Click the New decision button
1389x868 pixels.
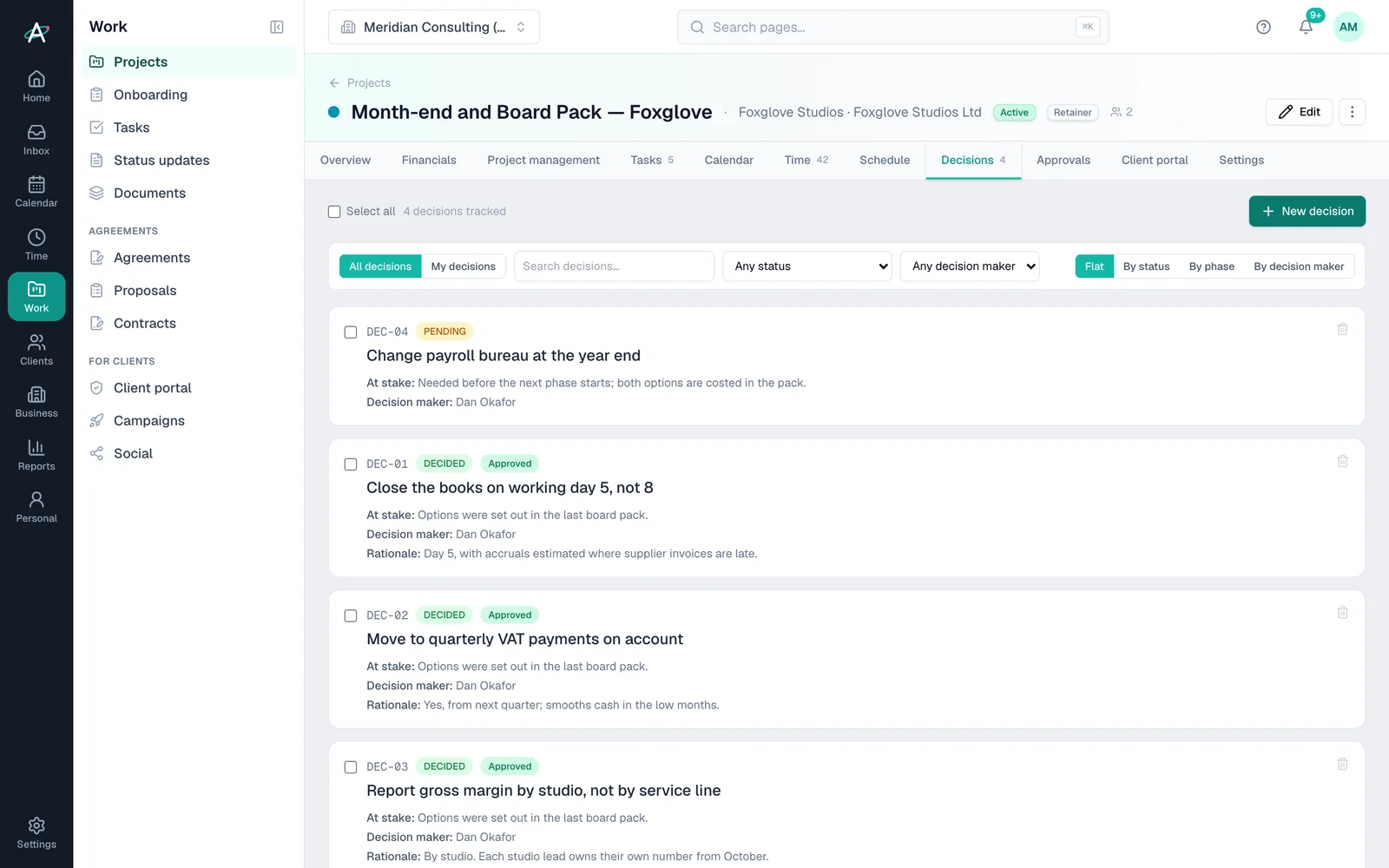coord(1307,211)
